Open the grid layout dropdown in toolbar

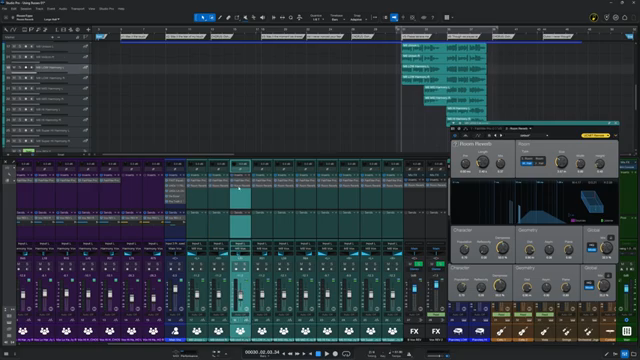pos(449,18)
